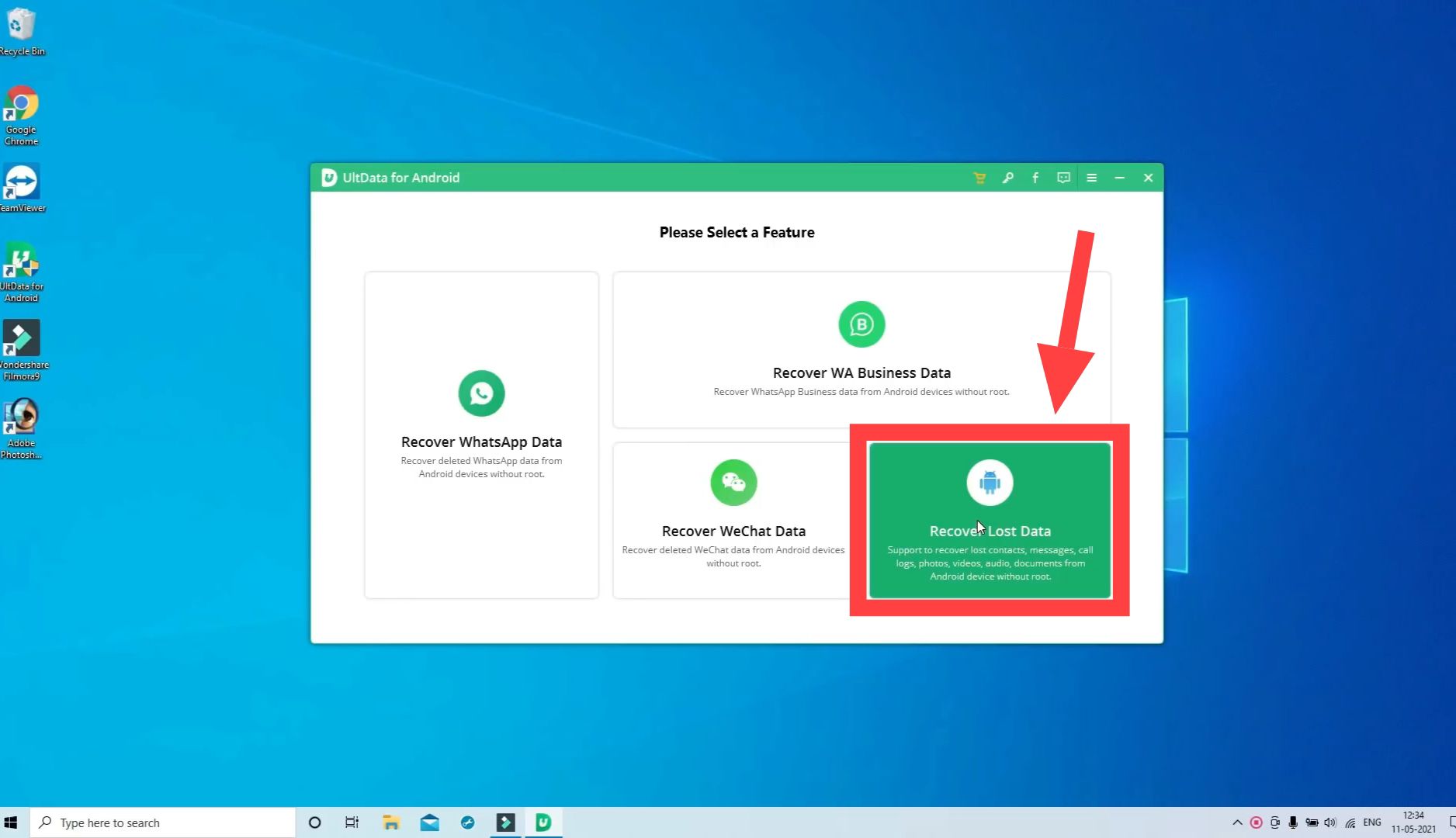
Task: Open the hamburger menu in UltData
Action: [1091, 178]
